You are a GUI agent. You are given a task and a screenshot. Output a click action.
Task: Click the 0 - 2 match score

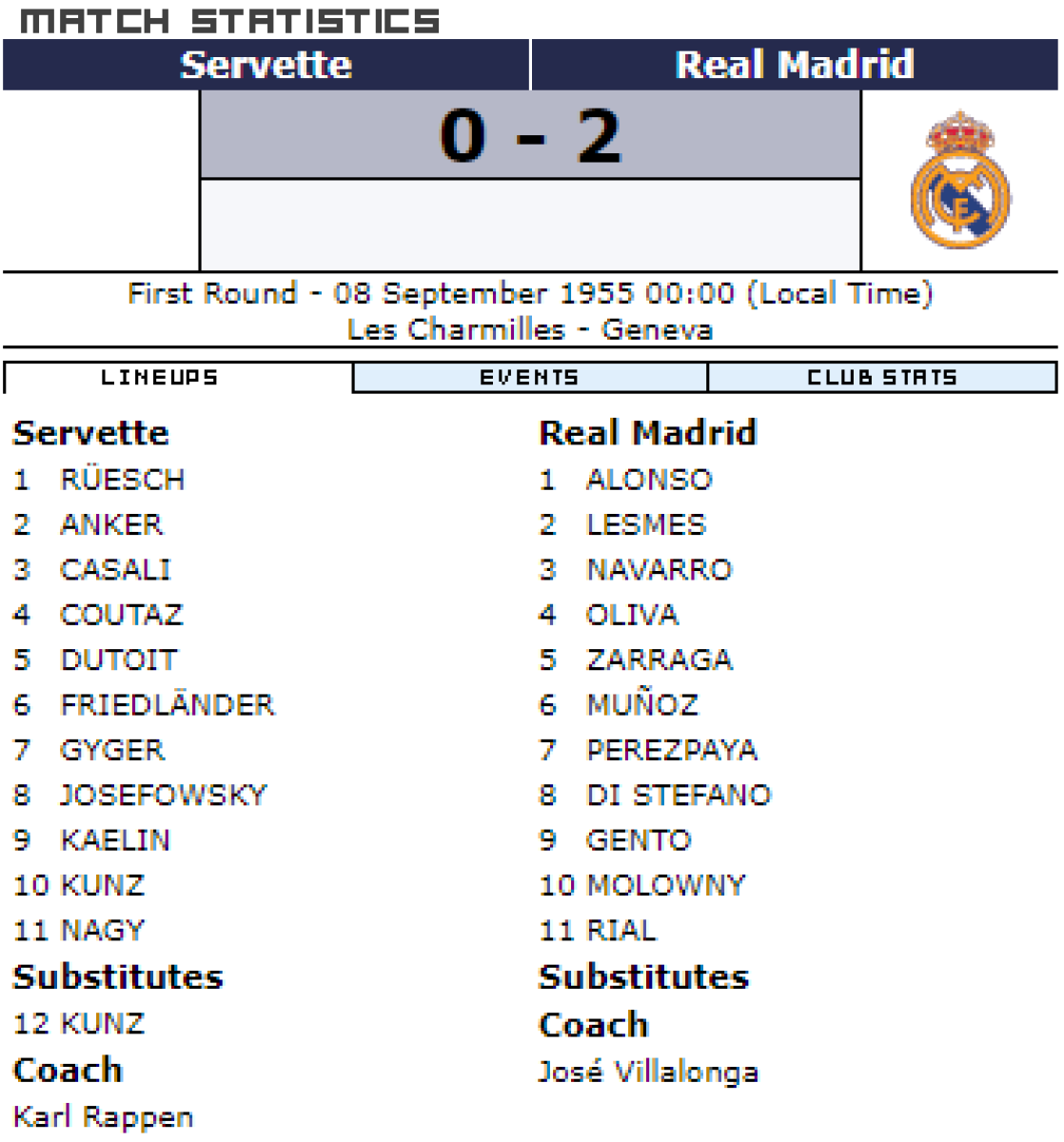530,136
